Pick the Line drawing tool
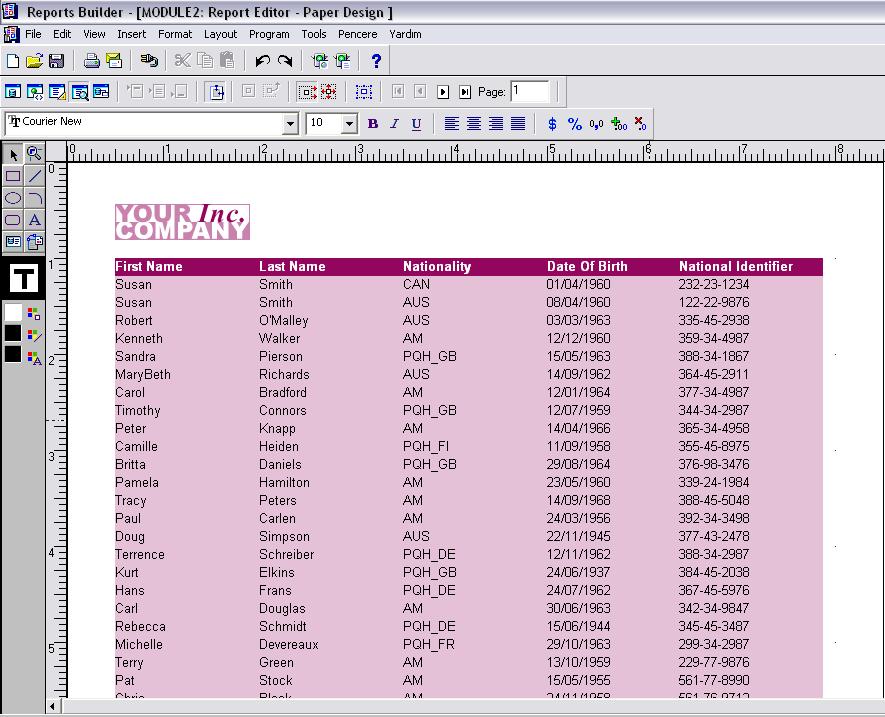This screenshot has width=885, height=717. point(34,176)
